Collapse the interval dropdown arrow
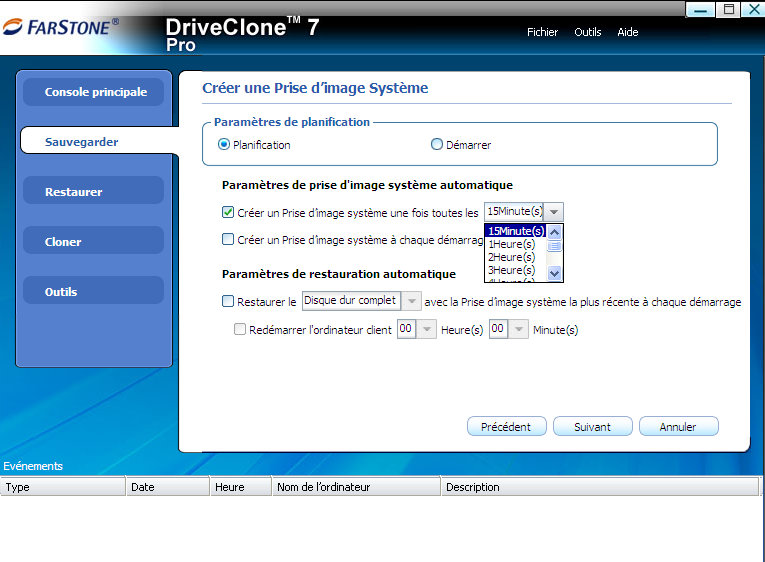 (554, 212)
